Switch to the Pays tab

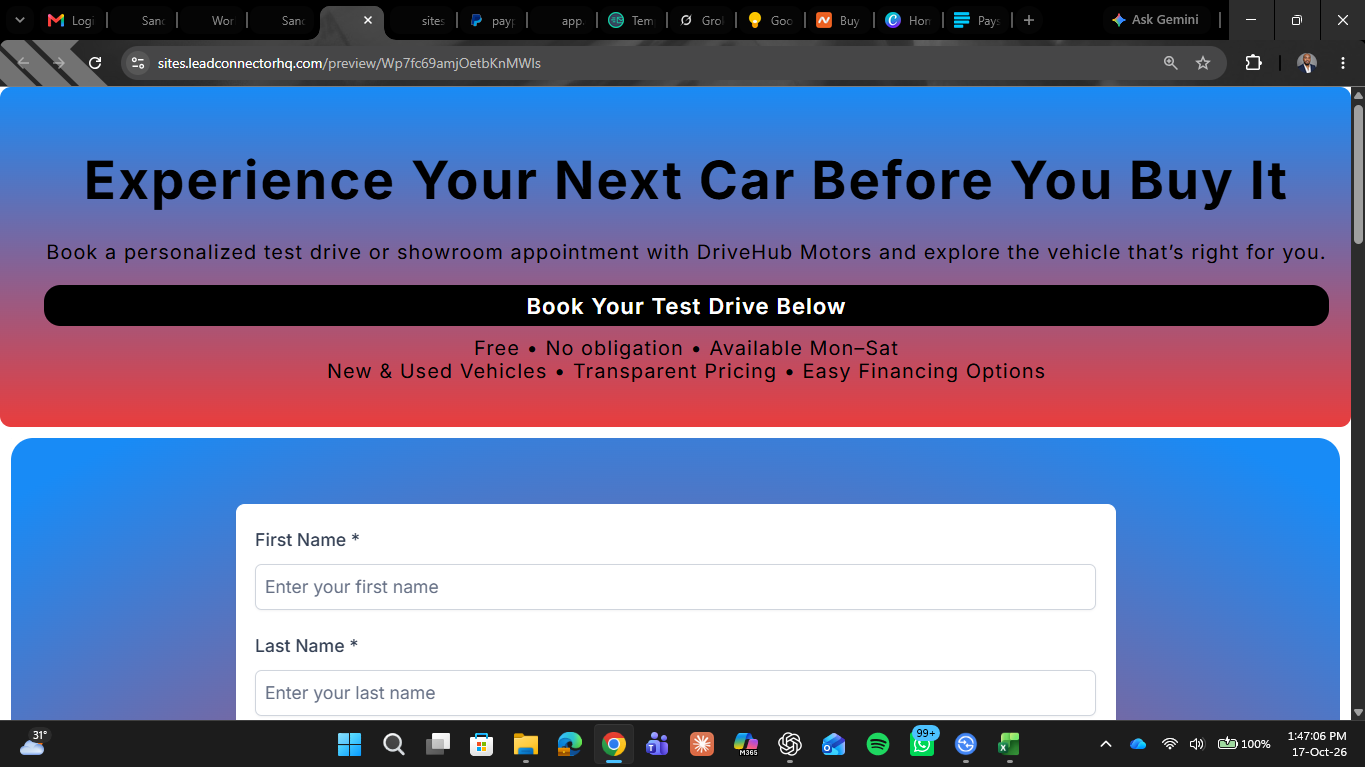[x=977, y=20]
